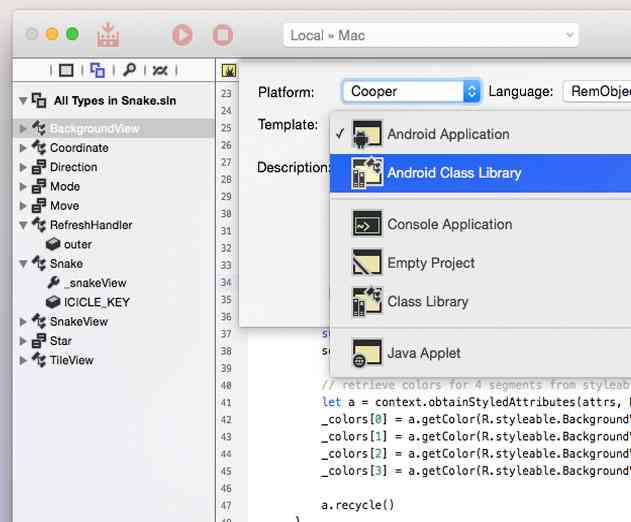Click the wrench icon beside _snakeView

pyautogui.click(x=54, y=283)
